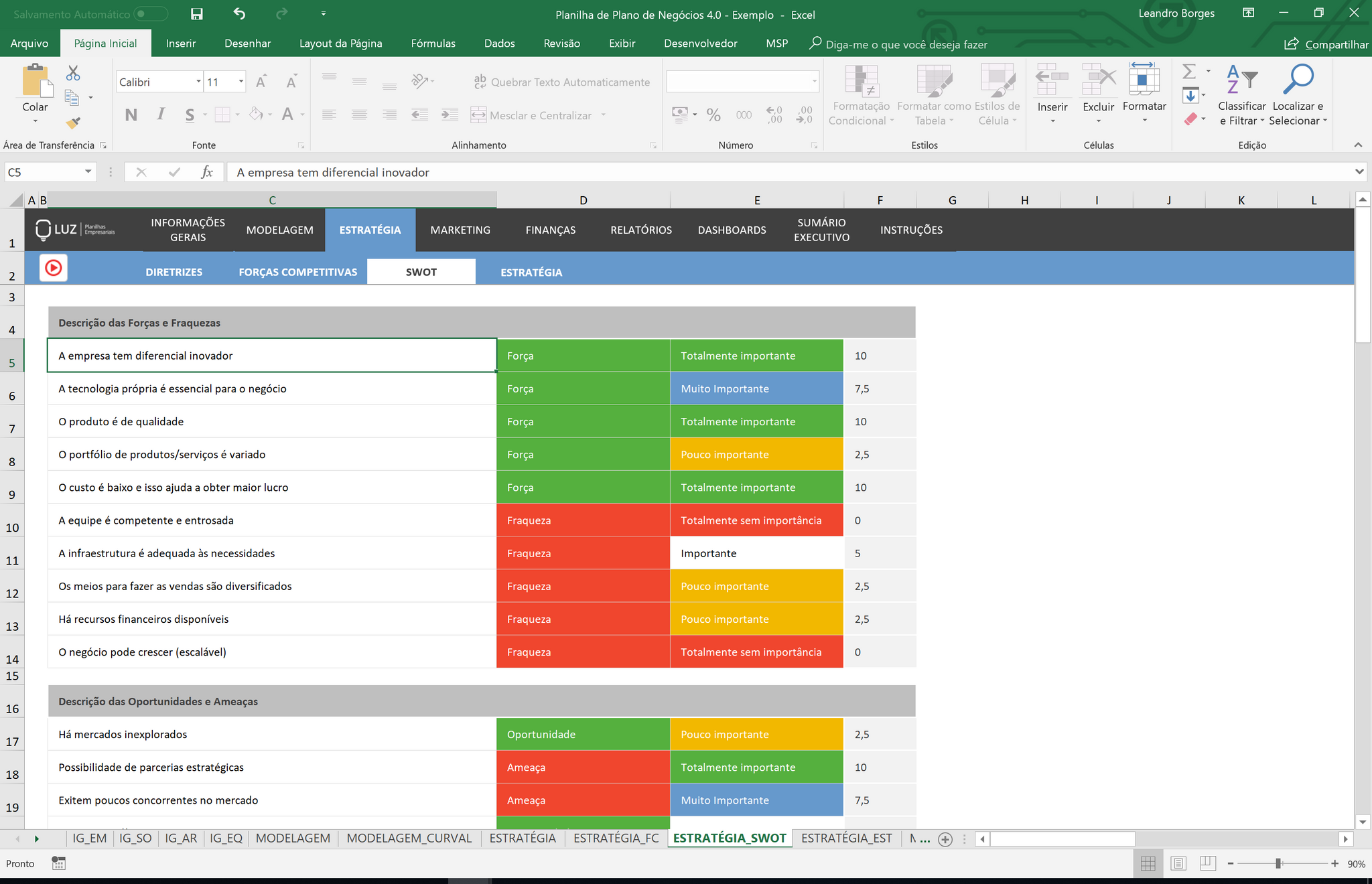Screen dimensions: 1372x884
Task: Click the red play video icon
Action: (54, 269)
